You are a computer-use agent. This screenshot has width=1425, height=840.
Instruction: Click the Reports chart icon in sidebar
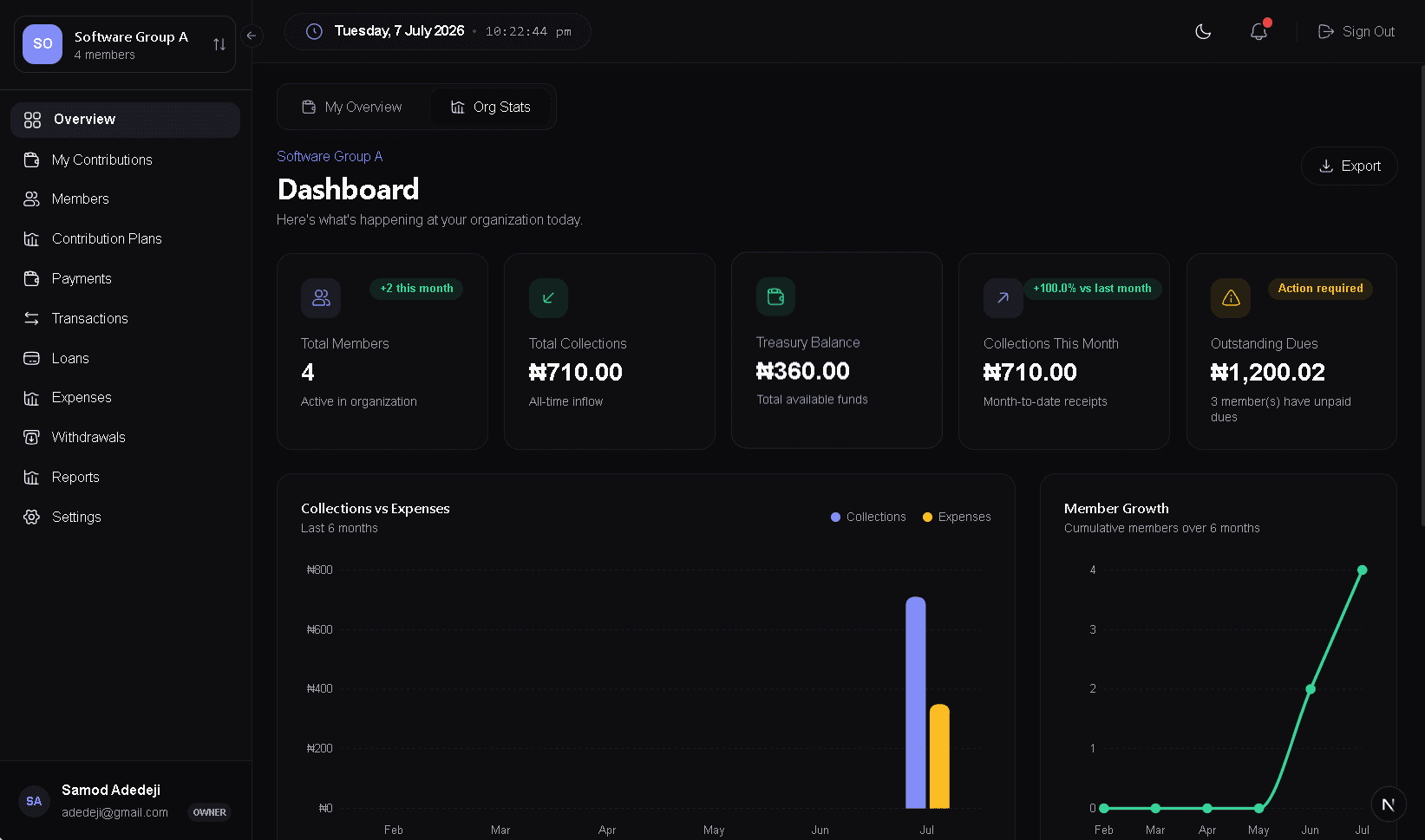(32, 477)
